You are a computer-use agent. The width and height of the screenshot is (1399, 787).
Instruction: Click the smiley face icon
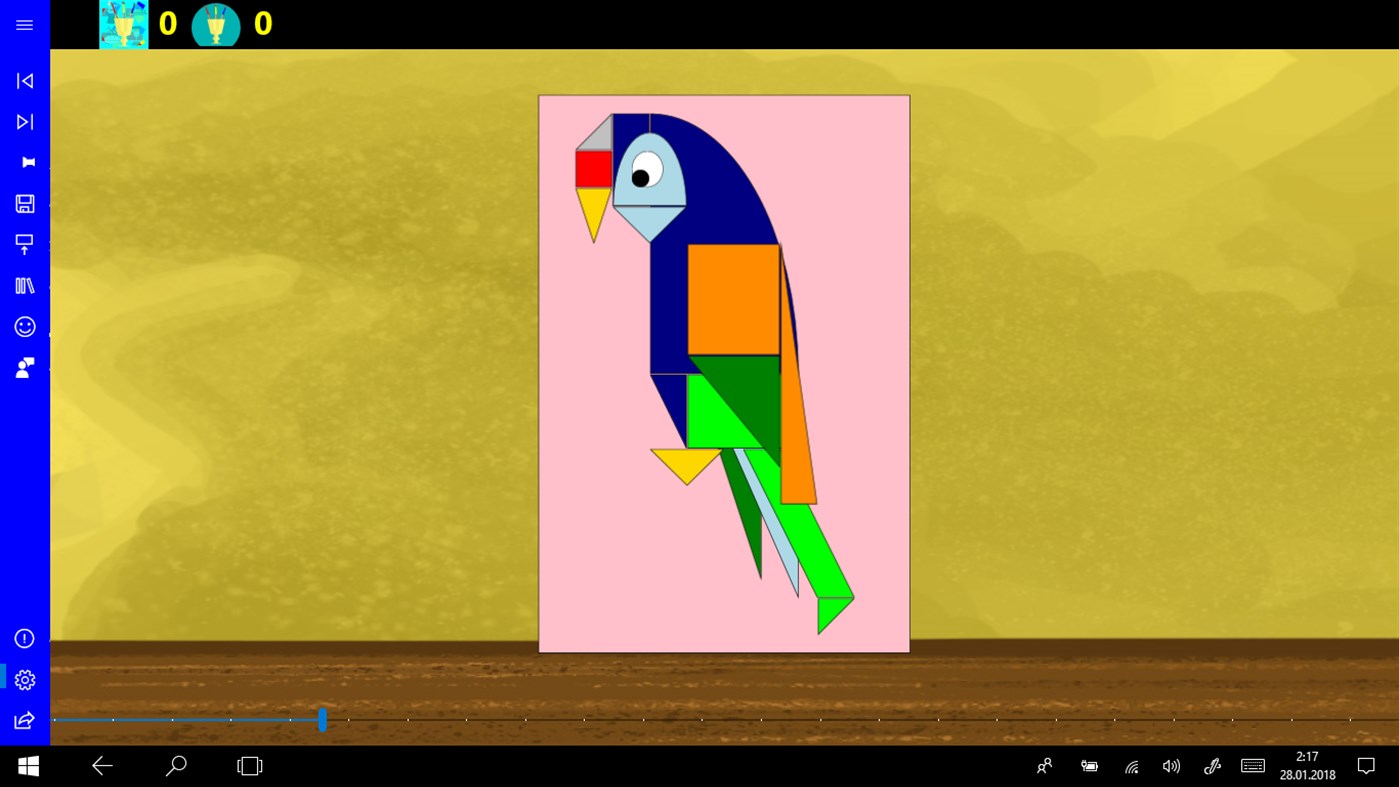[24, 326]
